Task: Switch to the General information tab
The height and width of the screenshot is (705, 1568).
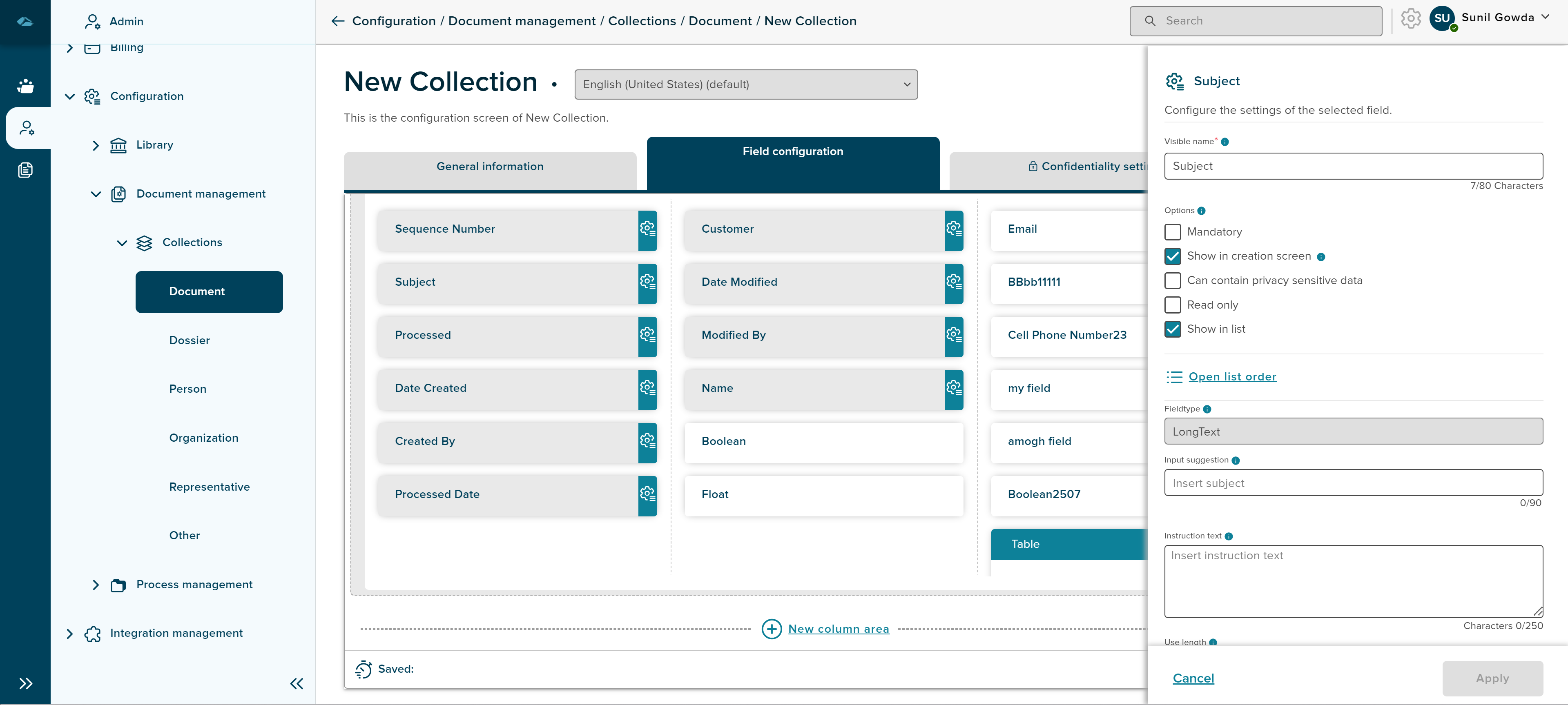Action: coord(489,167)
